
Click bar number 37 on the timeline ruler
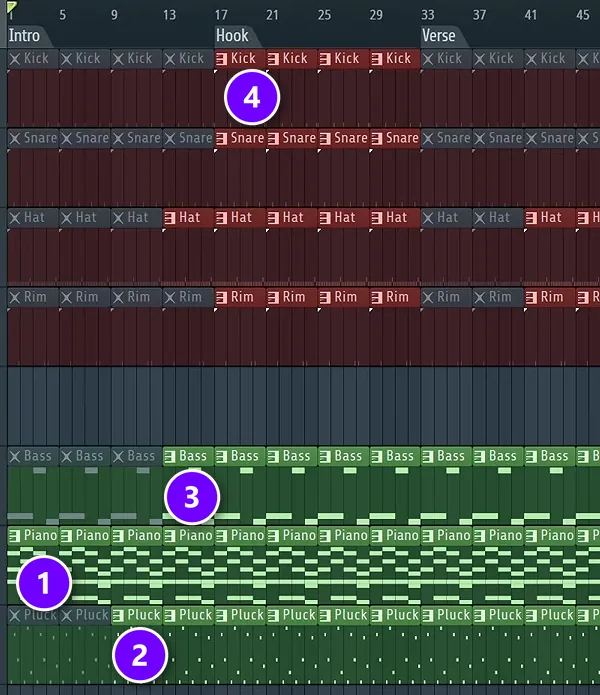click(x=479, y=15)
